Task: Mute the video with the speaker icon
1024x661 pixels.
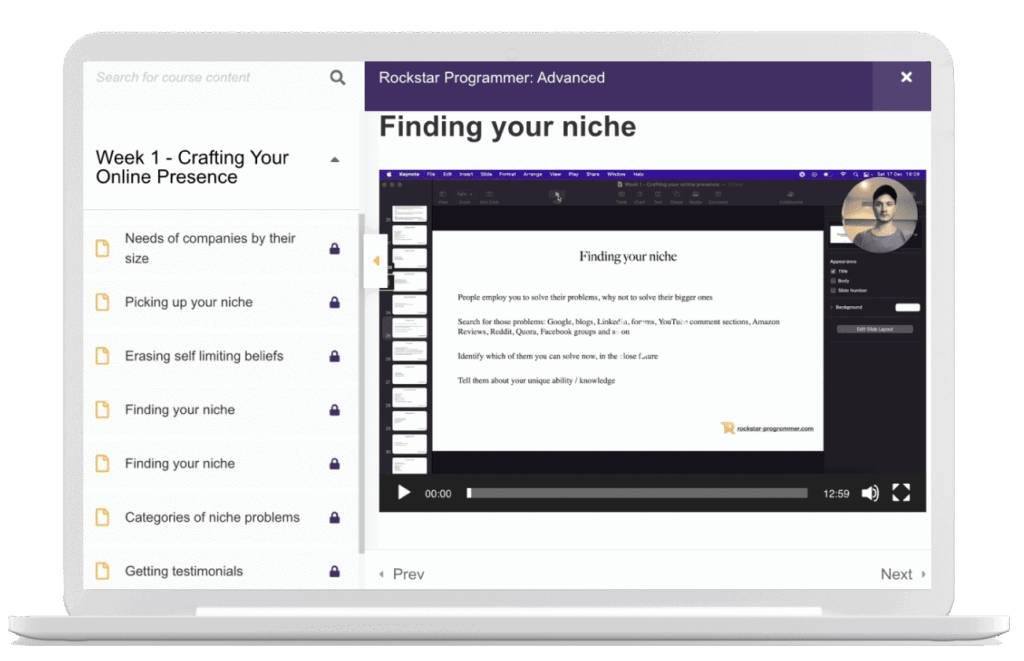Action: [x=870, y=493]
